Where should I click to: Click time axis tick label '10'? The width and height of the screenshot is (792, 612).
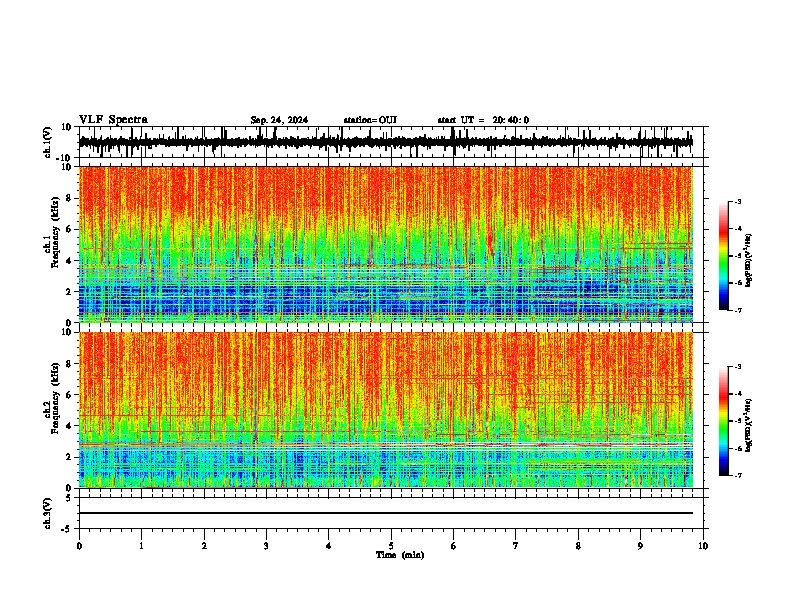[x=703, y=546]
